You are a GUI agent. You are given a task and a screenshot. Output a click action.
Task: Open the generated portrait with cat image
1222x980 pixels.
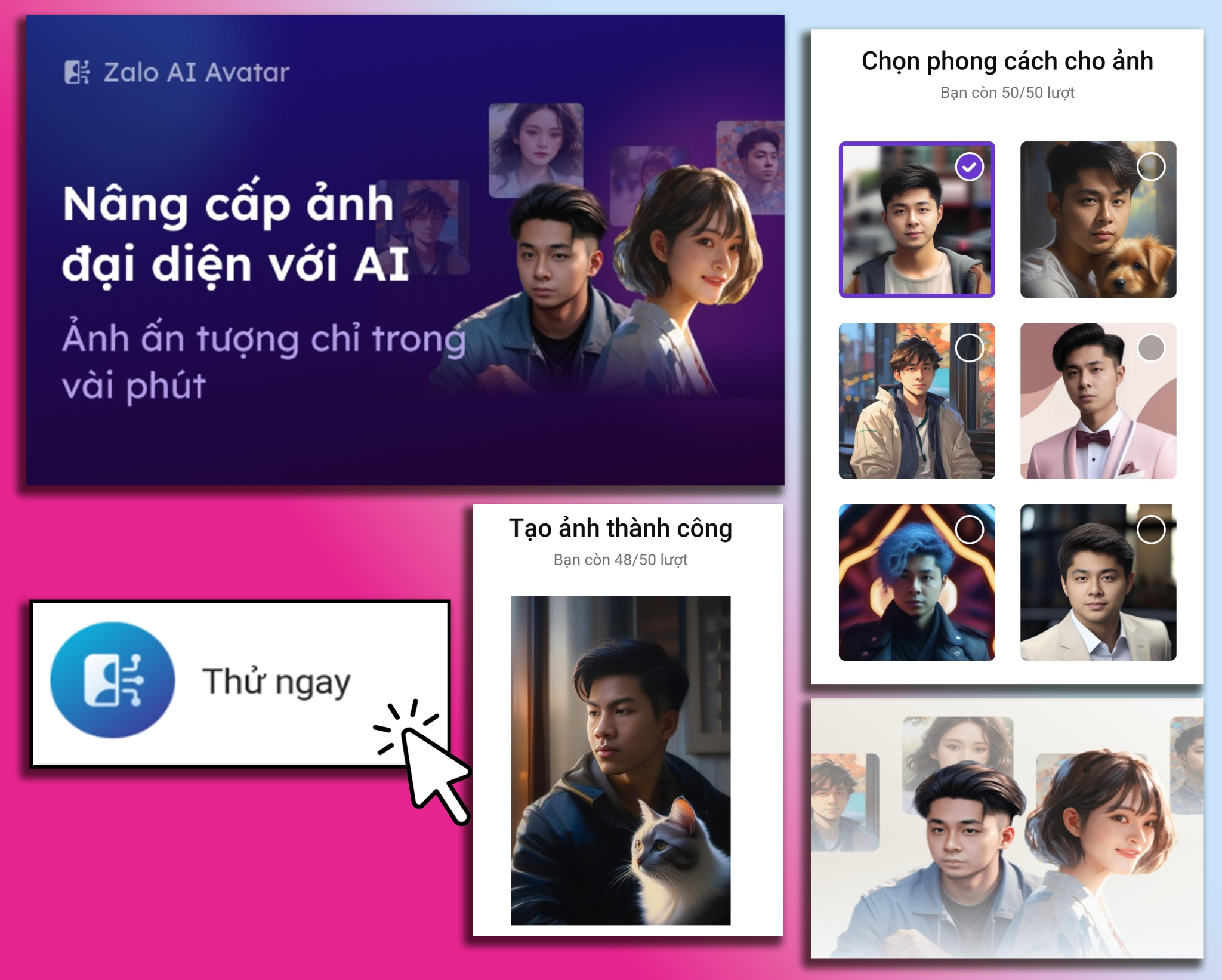(621, 760)
